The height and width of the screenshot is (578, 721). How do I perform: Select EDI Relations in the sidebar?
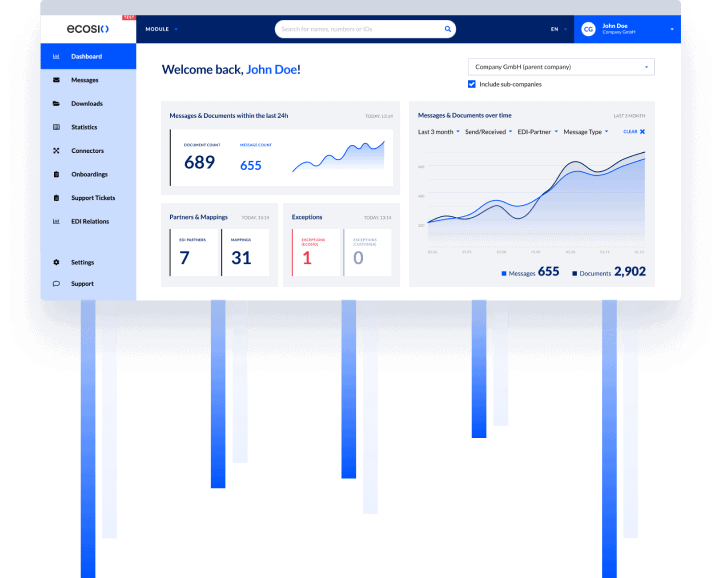point(89,221)
